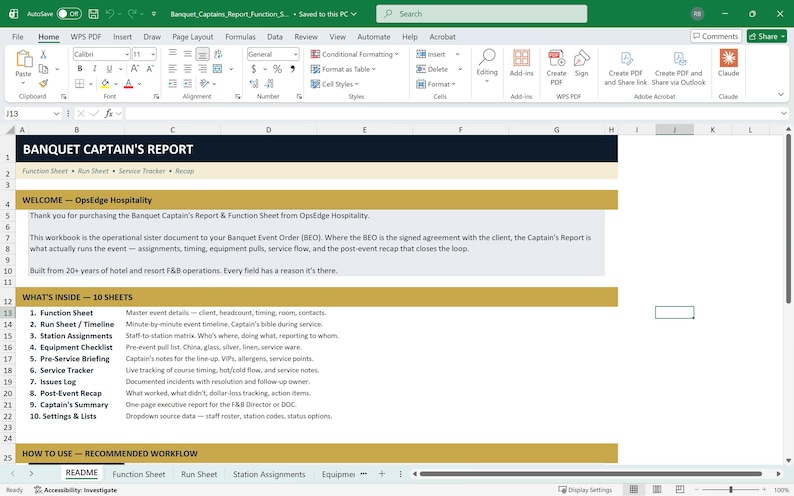Apply Underline formatting
The image size is (794, 496).
click(x=109, y=69)
